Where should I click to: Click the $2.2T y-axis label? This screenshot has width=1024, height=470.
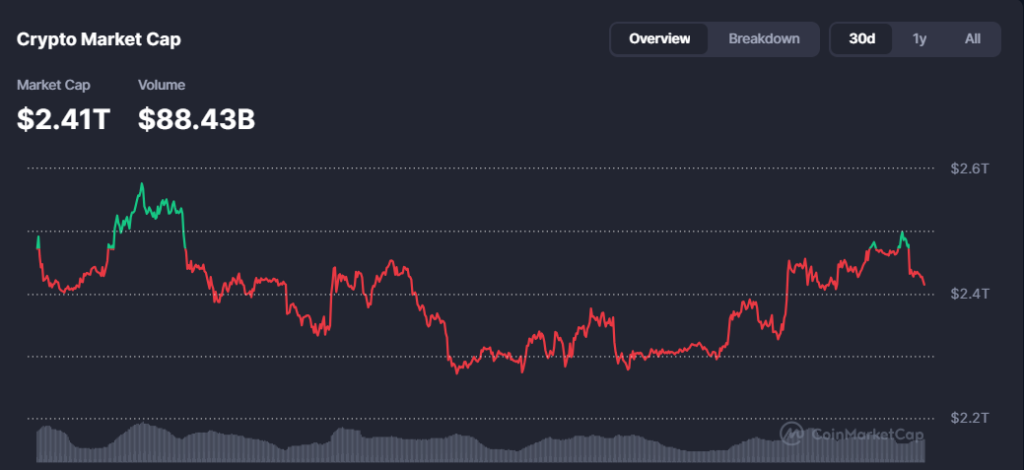tap(969, 417)
